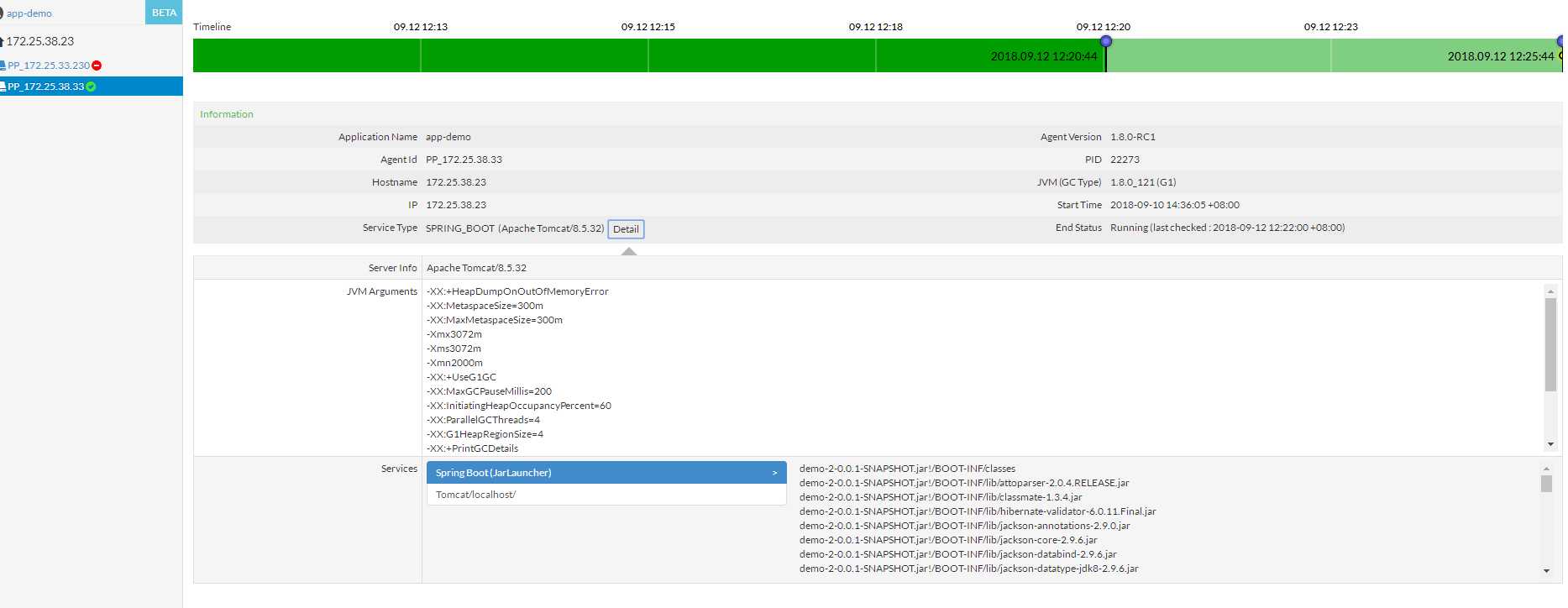Screen dimensions: 1568x608
Task: Click the attoparser-2.0.4.RELEASE.jar entry
Action: click(964, 483)
